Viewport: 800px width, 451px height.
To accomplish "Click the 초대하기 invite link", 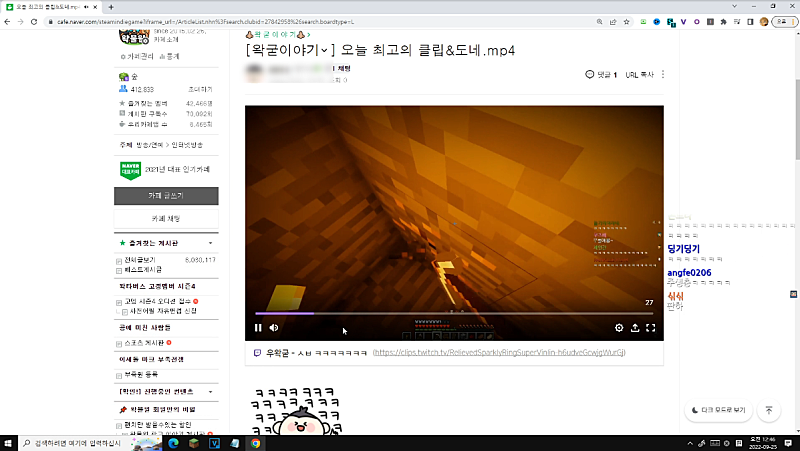I will [200, 89].
